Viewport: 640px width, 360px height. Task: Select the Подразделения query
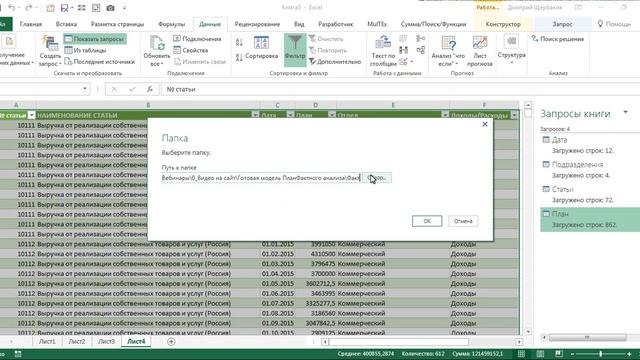tap(590, 170)
